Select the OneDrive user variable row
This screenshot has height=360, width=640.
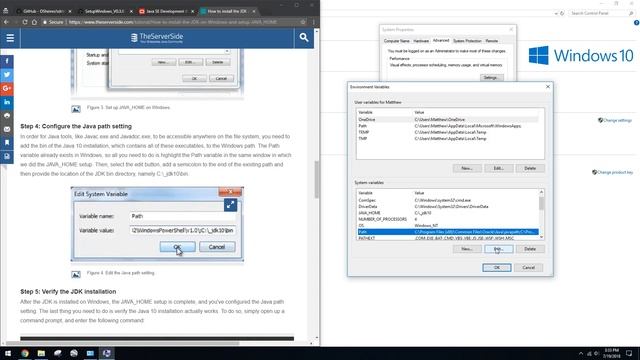[448, 120]
